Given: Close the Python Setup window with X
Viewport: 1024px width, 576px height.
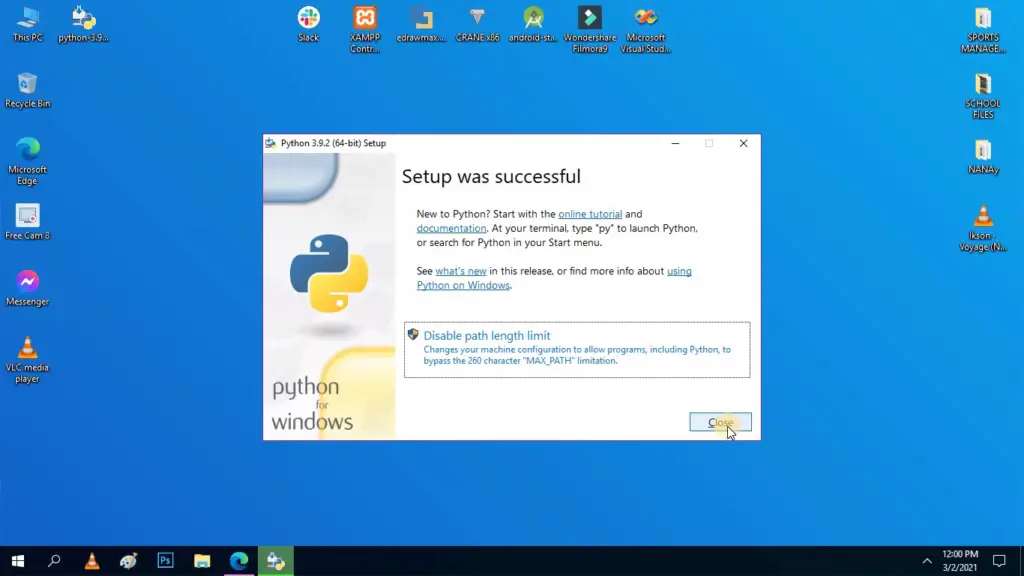Looking at the screenshot, I should coord(743,144).
